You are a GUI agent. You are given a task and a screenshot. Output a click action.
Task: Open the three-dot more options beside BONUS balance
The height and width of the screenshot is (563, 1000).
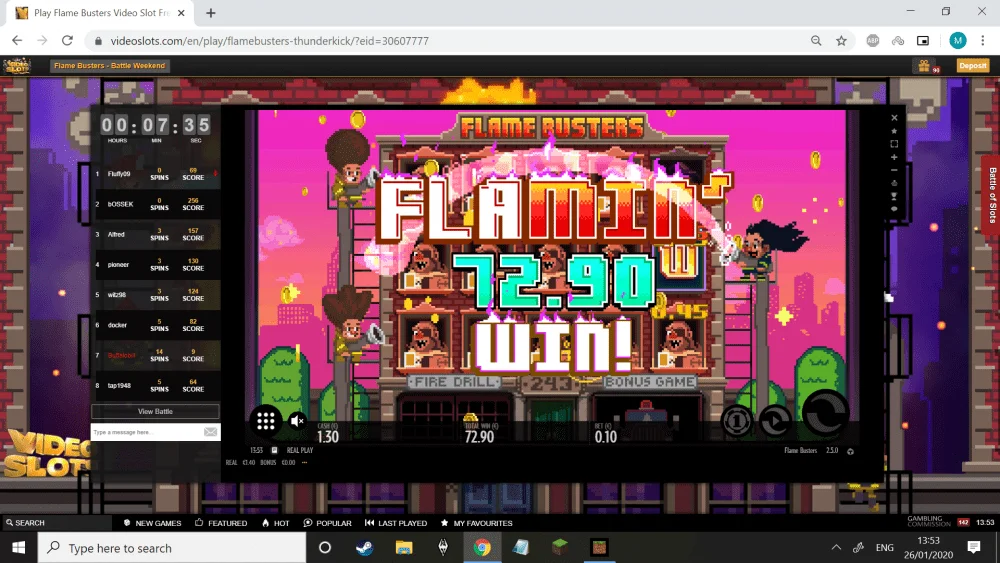[304, 463]
